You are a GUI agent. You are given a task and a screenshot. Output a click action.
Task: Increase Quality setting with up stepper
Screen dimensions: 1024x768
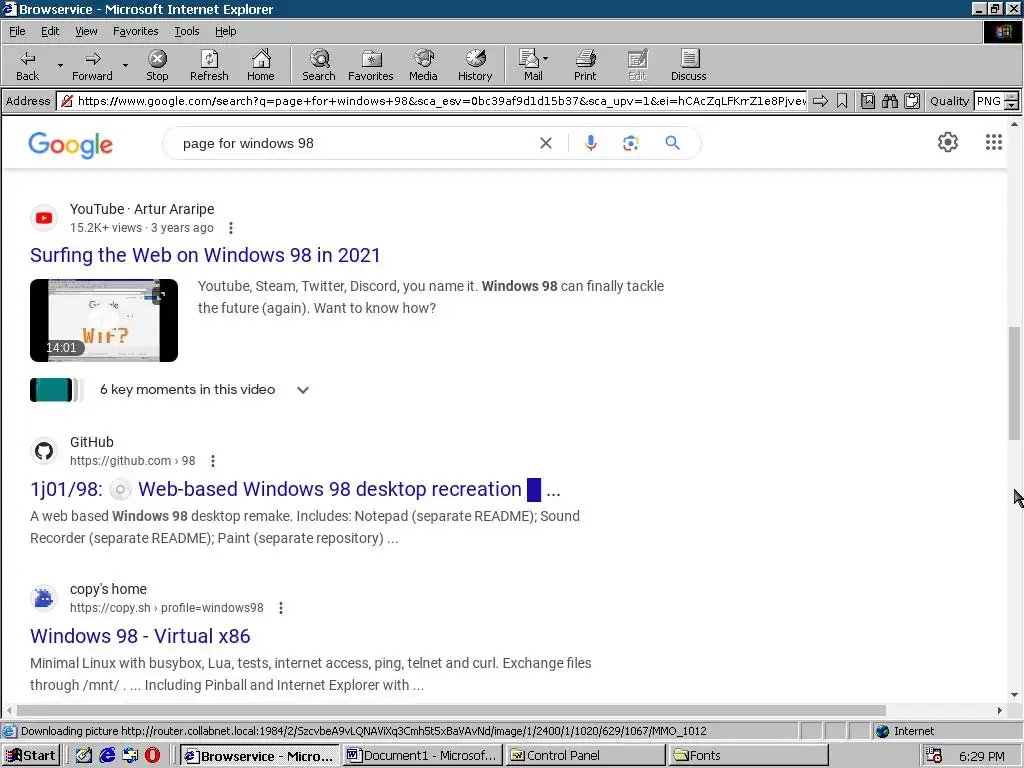tap(1011, 97)
